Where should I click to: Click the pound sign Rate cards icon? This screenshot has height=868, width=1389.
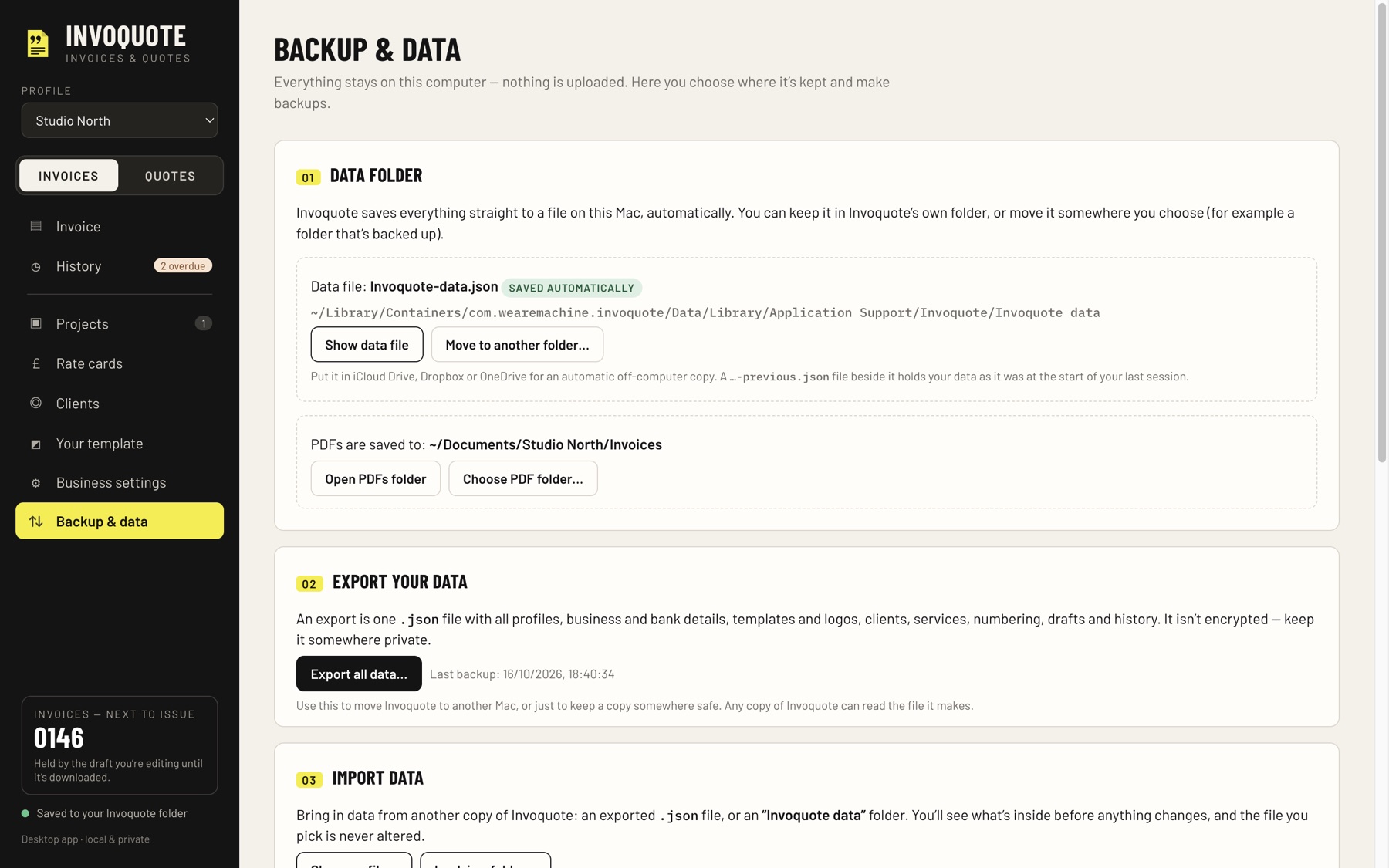[35, 363]
